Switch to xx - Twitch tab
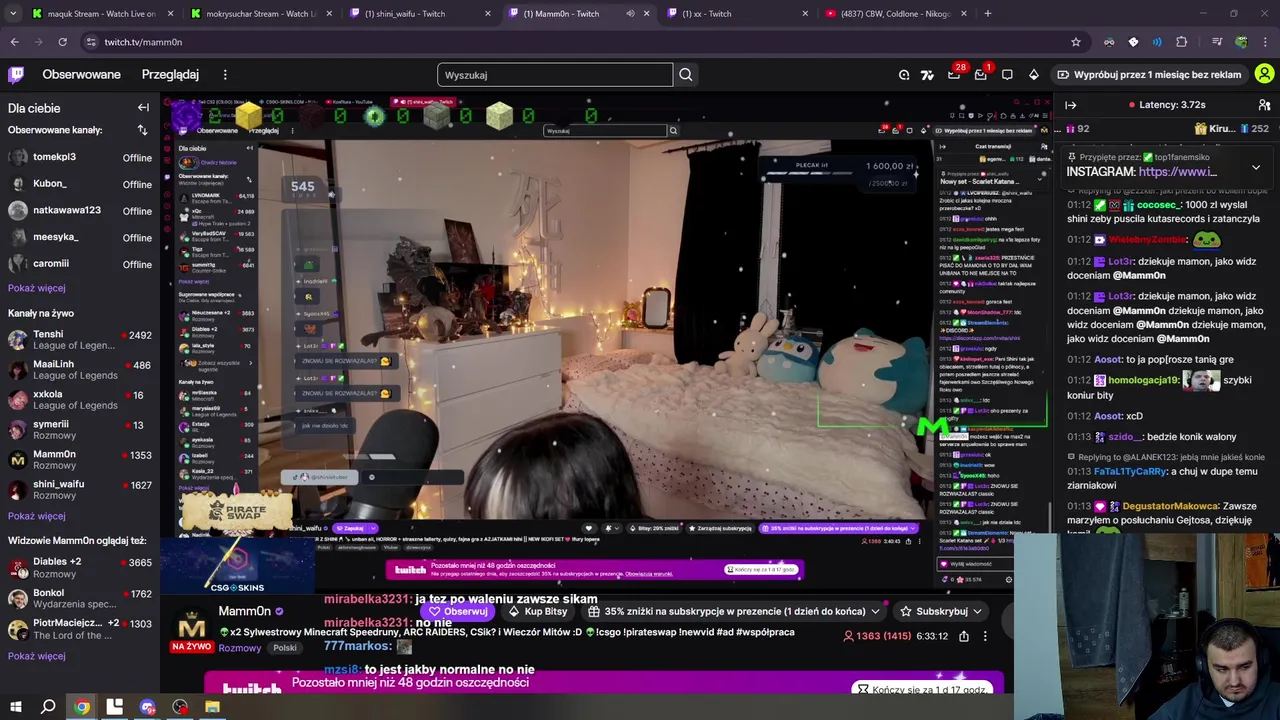The height and width of the screenshot is (720, 1280). tap(738, 14)
